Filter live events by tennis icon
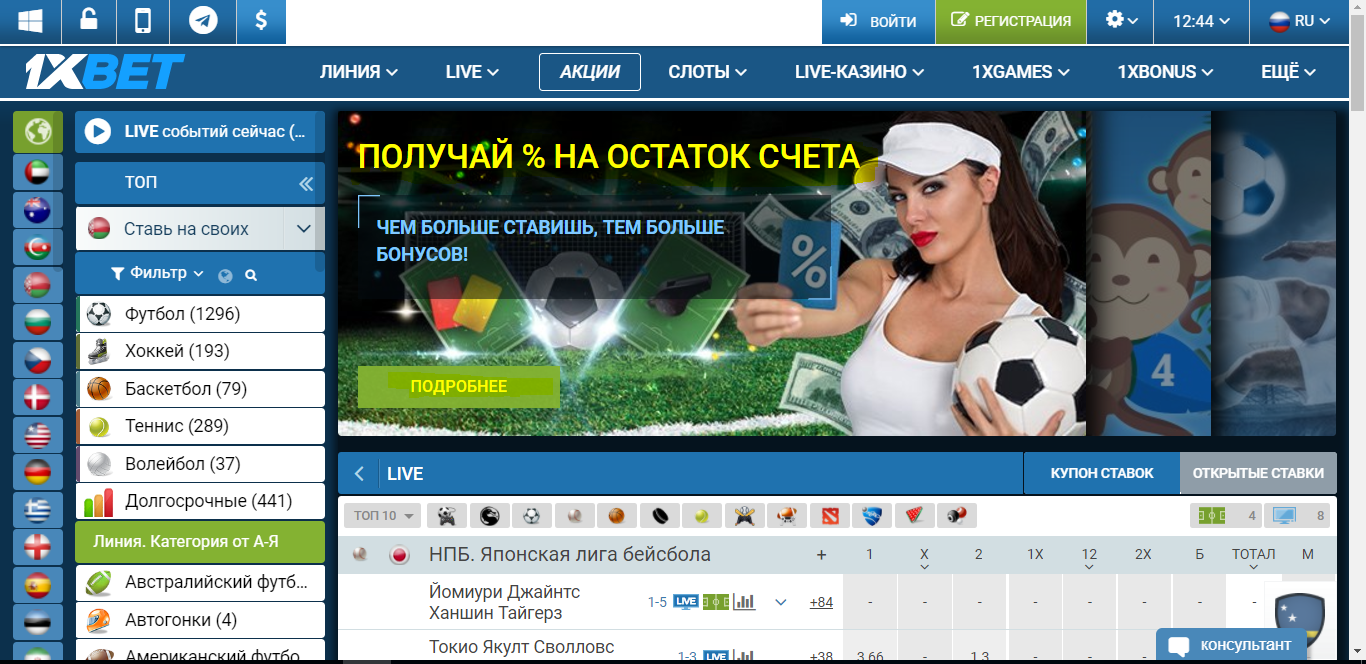The width and height of the screenshot is (1366, 664). [x=700, y=515]
